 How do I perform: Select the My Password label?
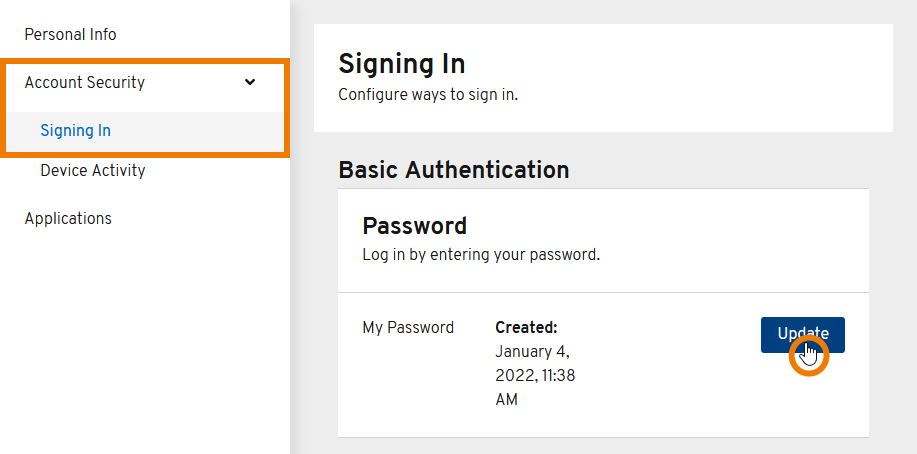(408, 328)
